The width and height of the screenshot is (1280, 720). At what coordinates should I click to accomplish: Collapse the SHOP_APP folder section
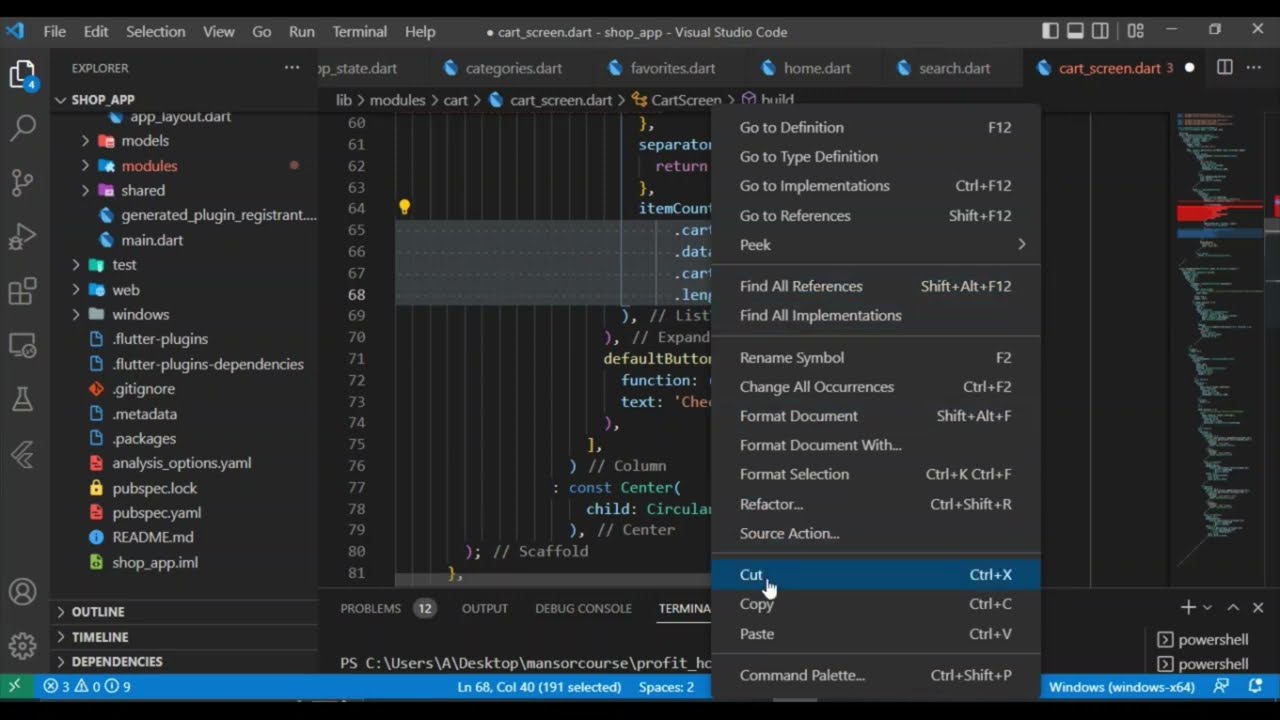[185, 100]
